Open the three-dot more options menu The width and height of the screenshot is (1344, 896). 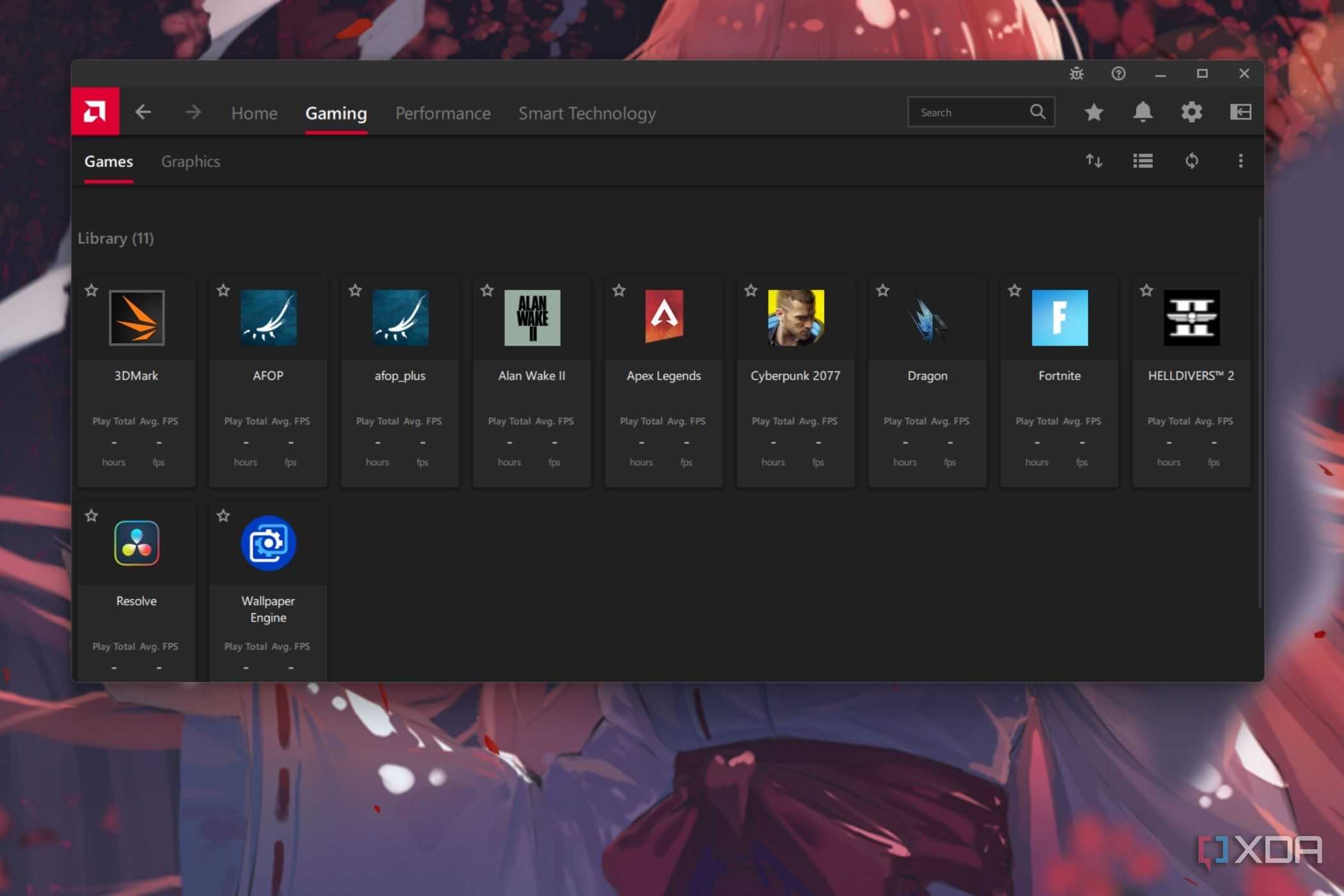pos(1240,161)
